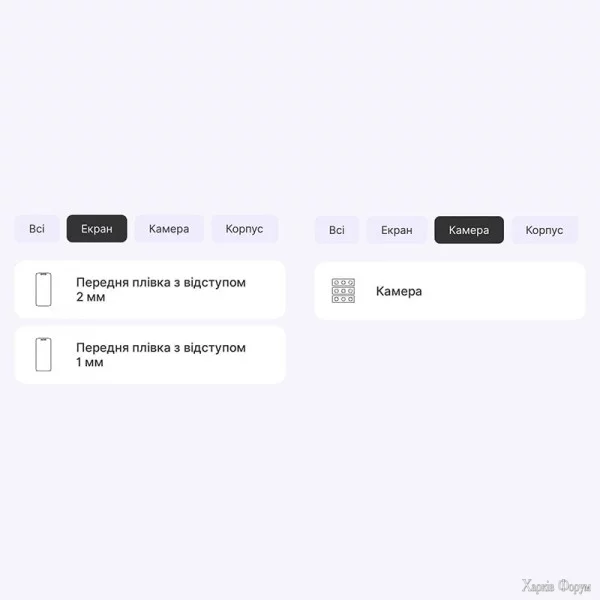Click the phone icon for 2 мм film
Image resolution: width=600 pixels, height=600 pixels.
click(x=43, y=290)
